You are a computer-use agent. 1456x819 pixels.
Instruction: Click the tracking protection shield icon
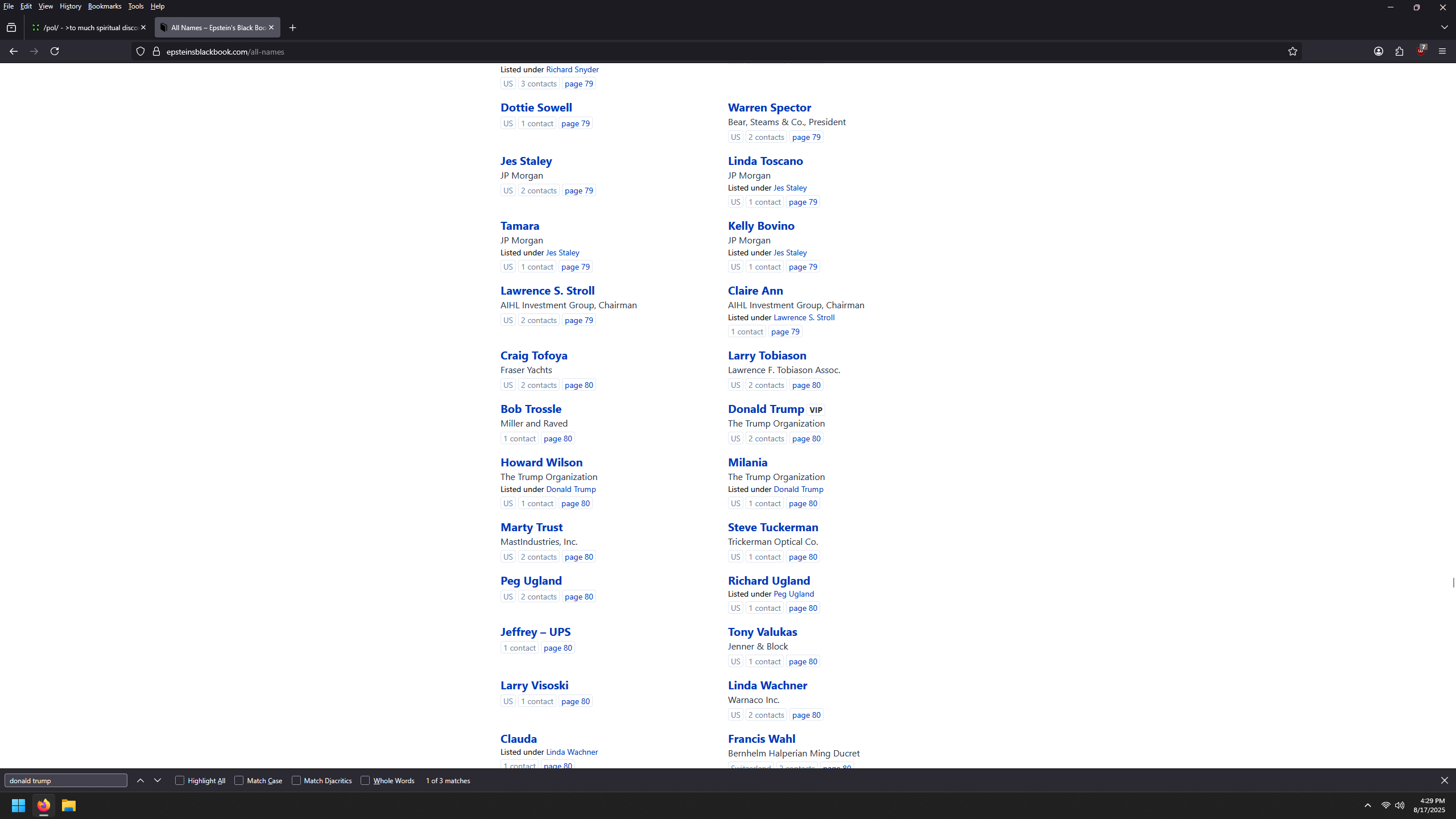pyautogui.click(x=140, y=51)
